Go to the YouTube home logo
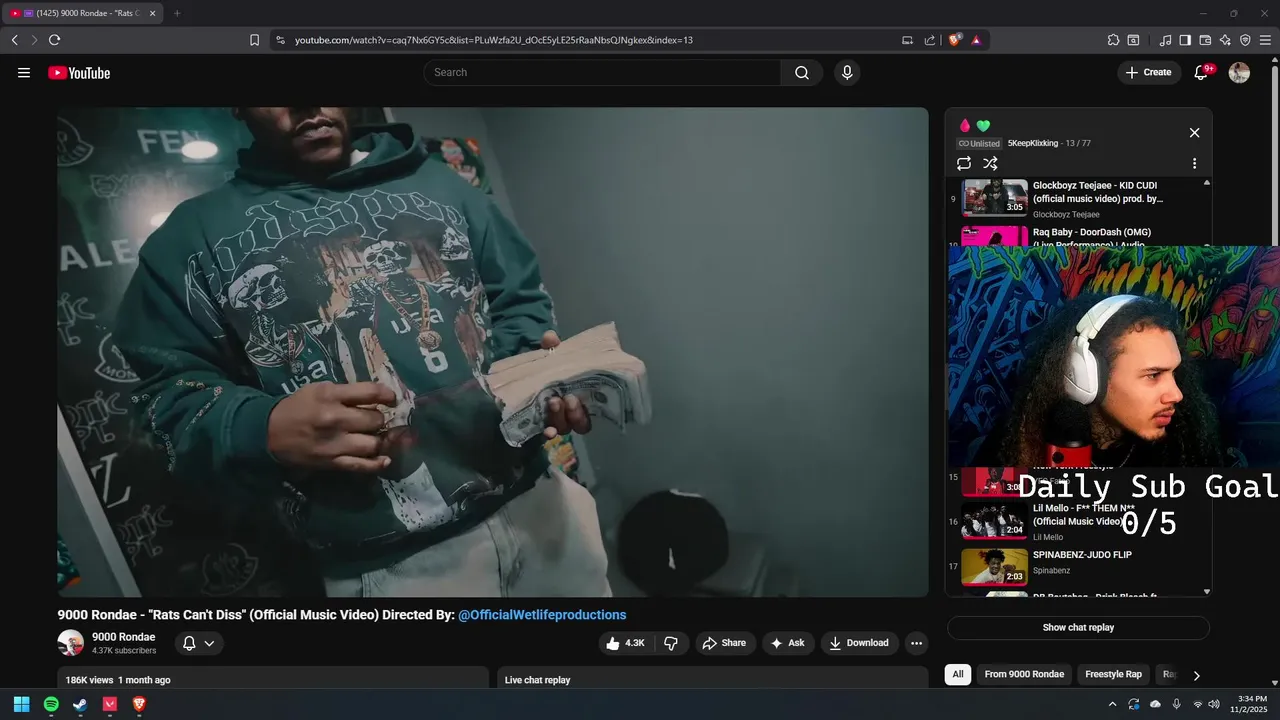The image size is (1280, 720). click(x=79, y=73)
